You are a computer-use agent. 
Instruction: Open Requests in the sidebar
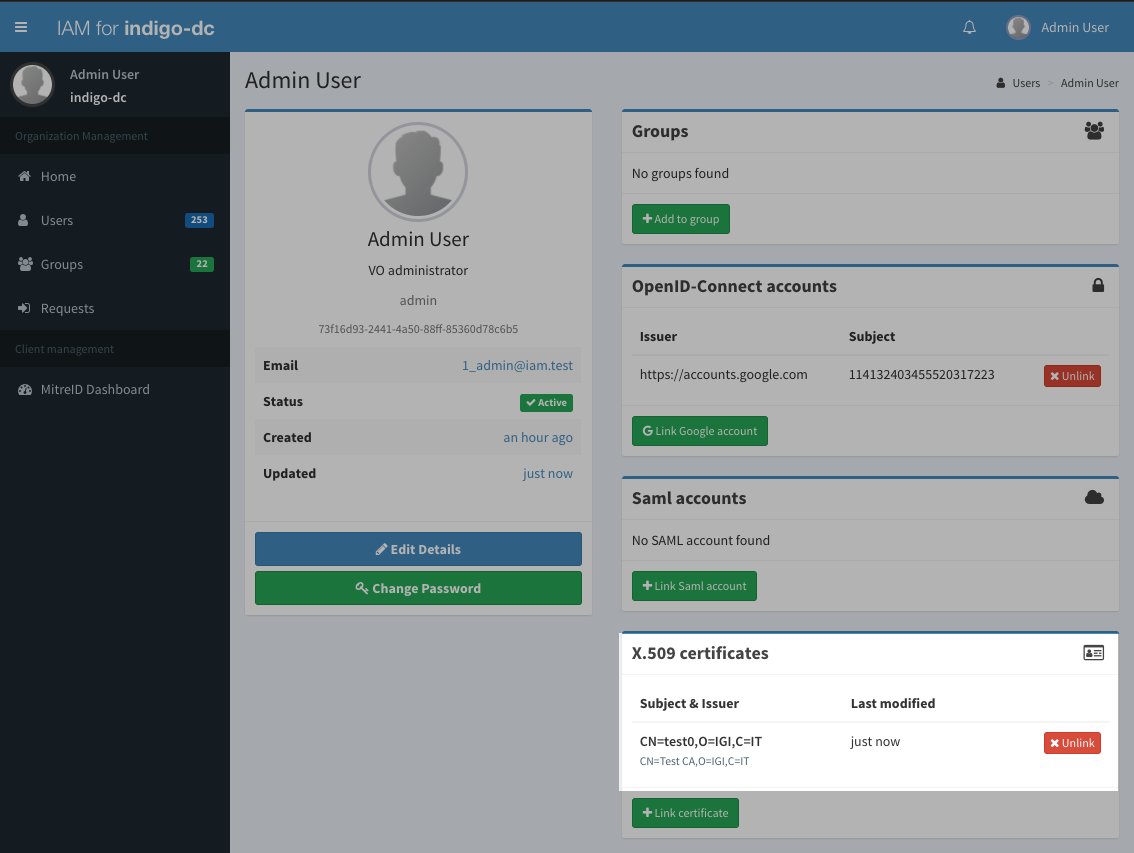click(x=67, y=309)
